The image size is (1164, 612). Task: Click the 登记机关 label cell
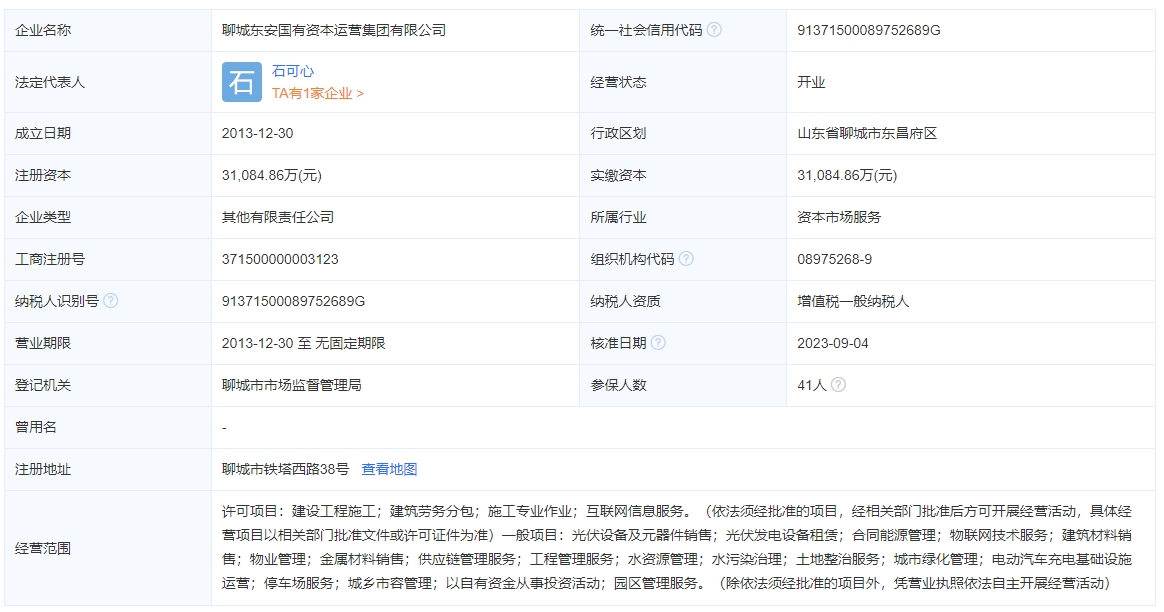[108, 385]
